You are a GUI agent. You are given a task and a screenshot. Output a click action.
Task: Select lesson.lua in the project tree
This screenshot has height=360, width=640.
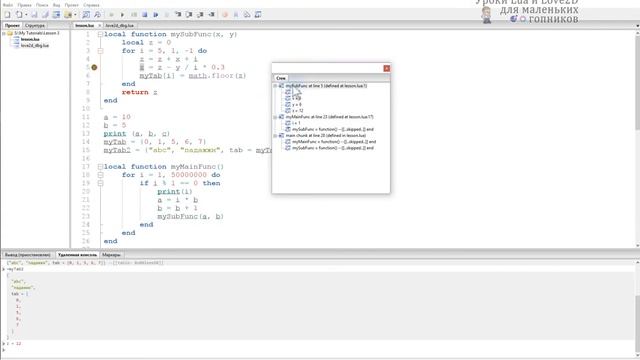[30, 39]
